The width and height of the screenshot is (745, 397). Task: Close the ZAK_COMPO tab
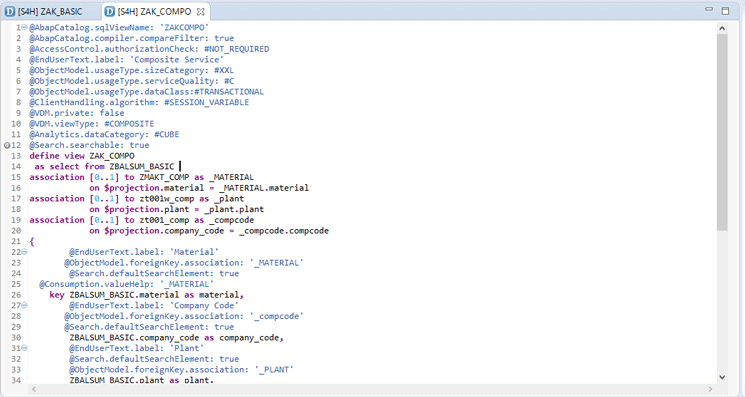click(x=201, y=11)
